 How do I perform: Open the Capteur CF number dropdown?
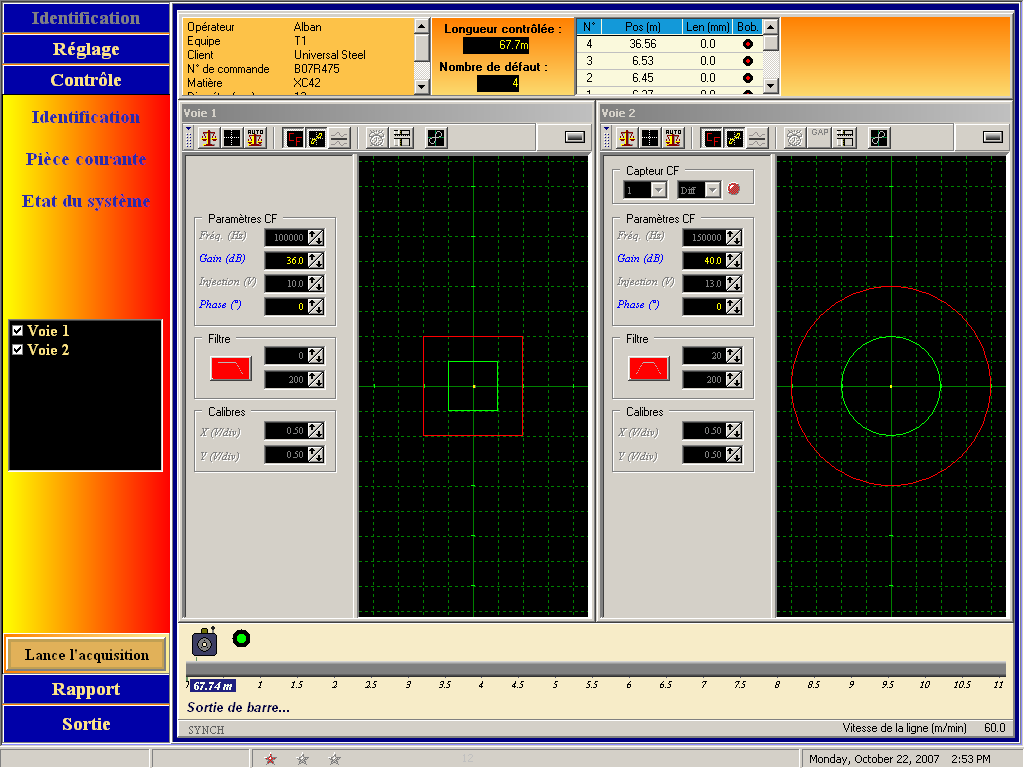pyautogui.click(x=658, y=190)
